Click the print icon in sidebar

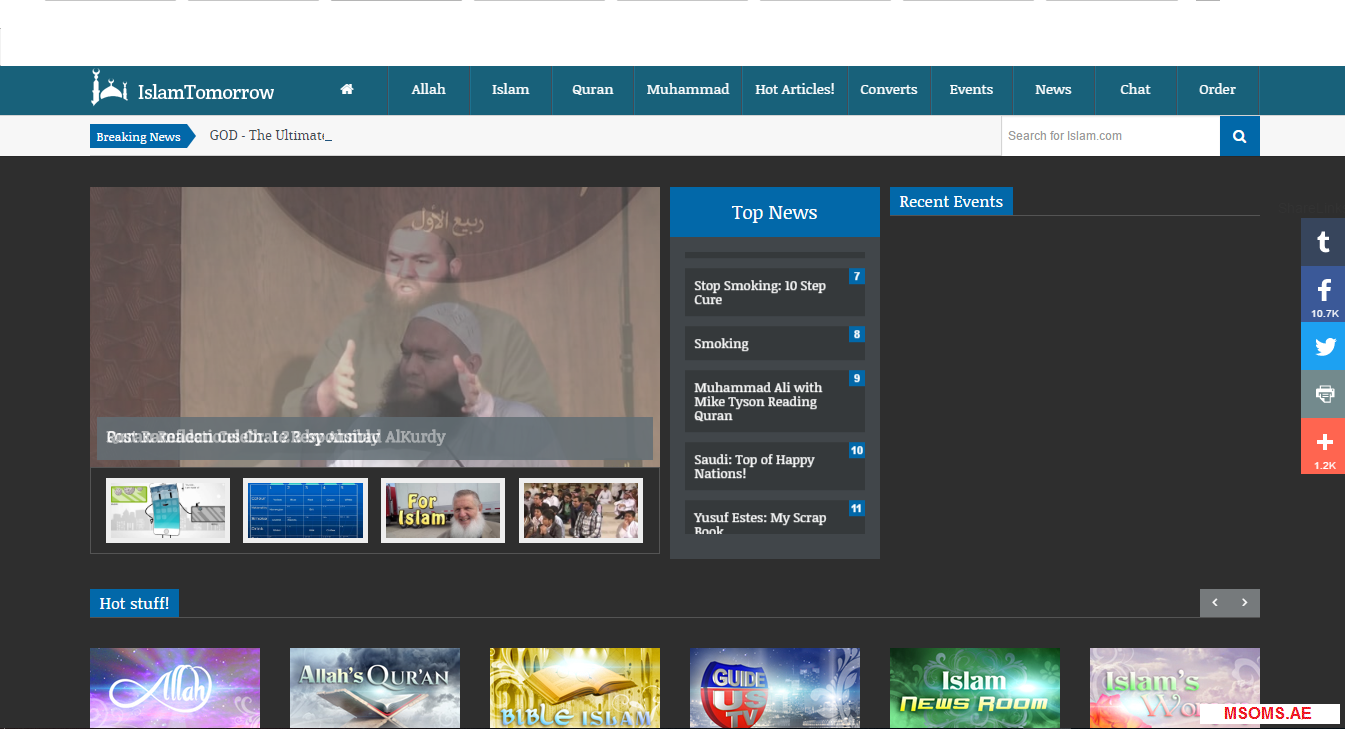tap(1323, 394)
